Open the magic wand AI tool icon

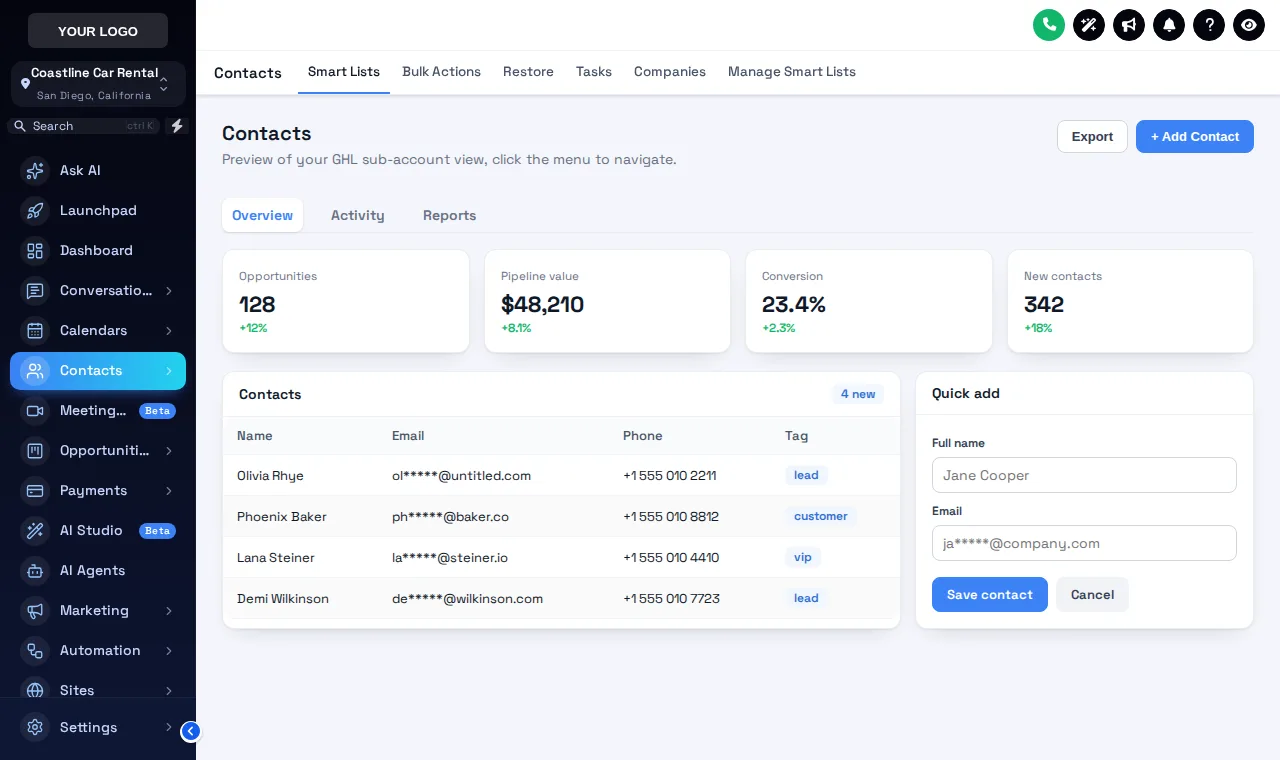pos(1089,25)
